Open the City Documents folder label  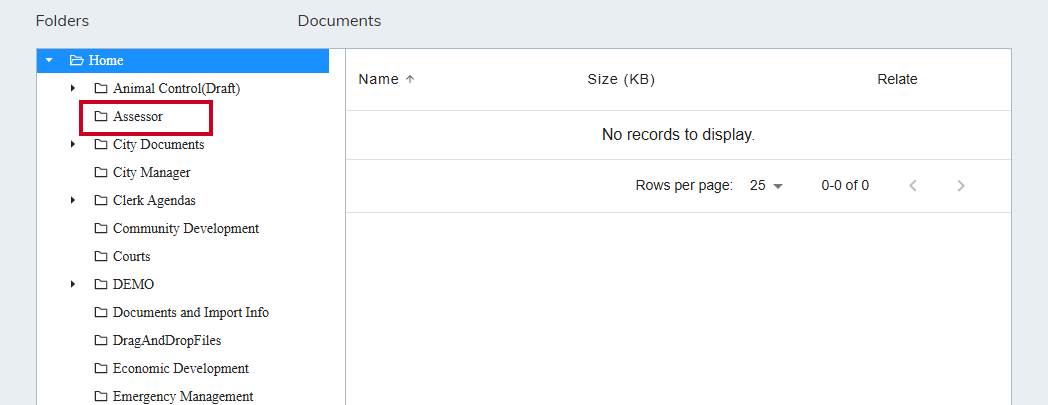[x=158, y=144]
